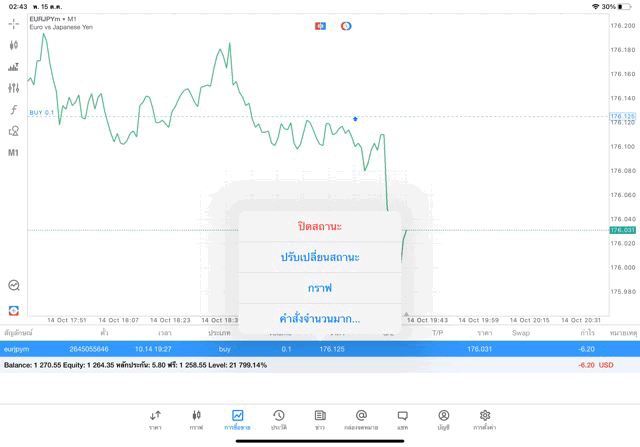Select กราฟ (chart) option in popup

click(320, 288)
